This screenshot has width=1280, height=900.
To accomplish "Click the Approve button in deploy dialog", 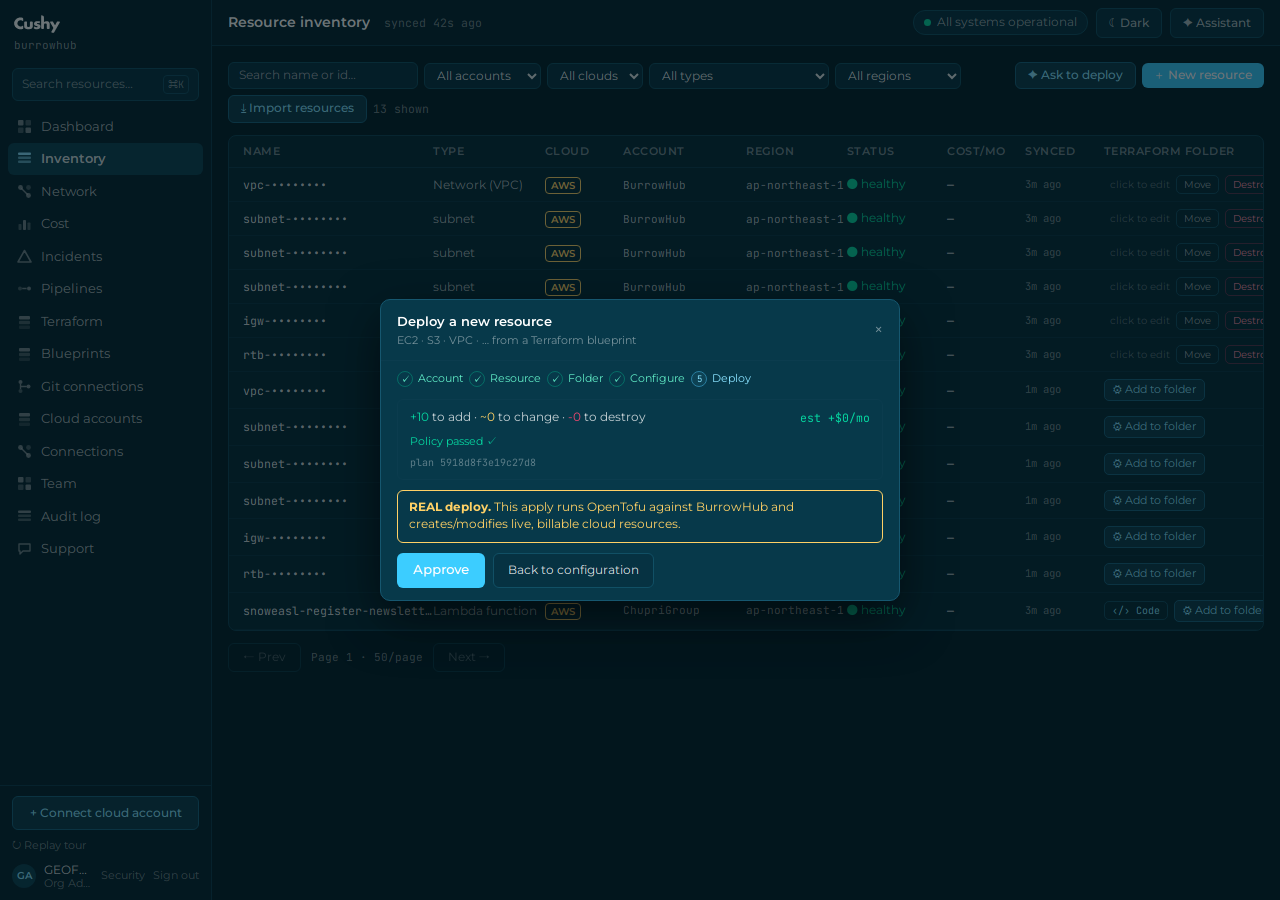I will tap(441, 570).
